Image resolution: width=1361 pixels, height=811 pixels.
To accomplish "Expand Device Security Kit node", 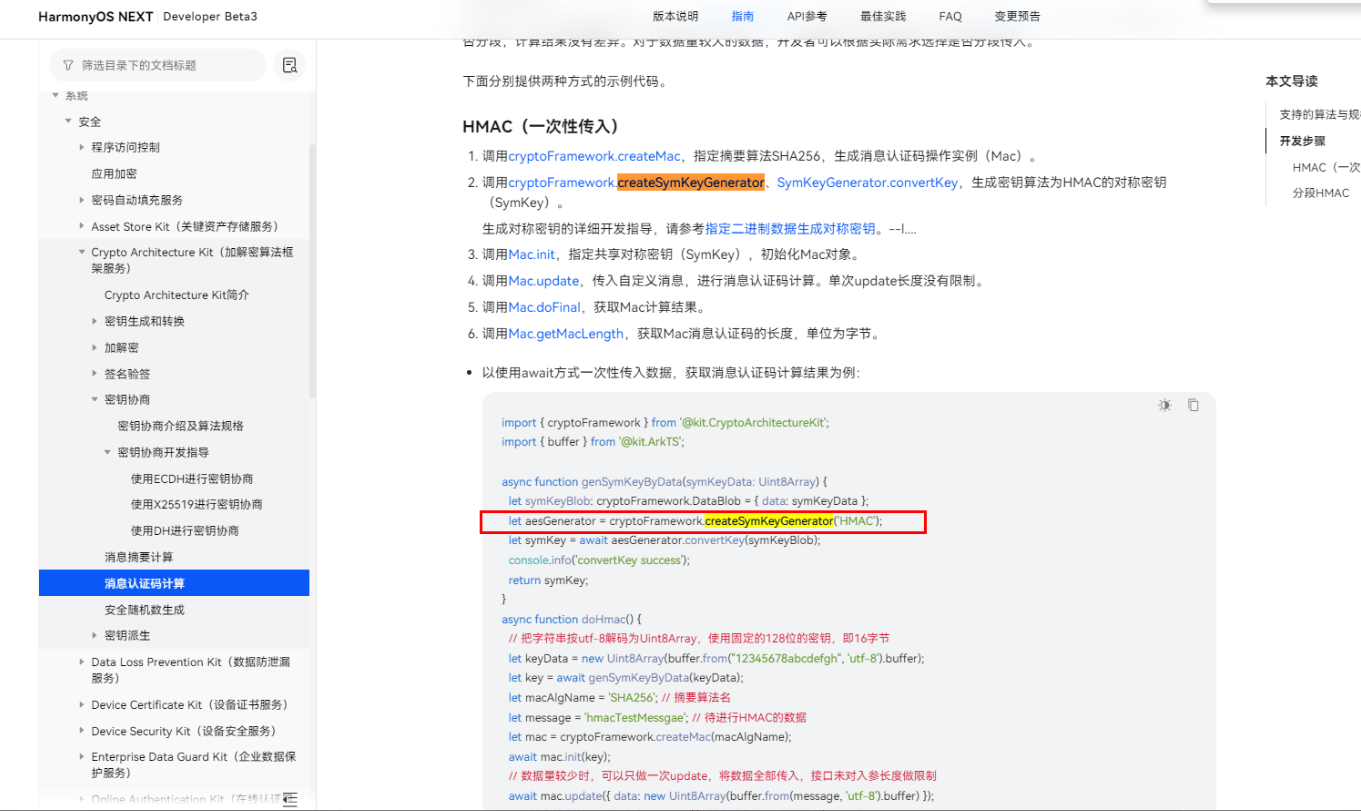I will coord(82,731).
